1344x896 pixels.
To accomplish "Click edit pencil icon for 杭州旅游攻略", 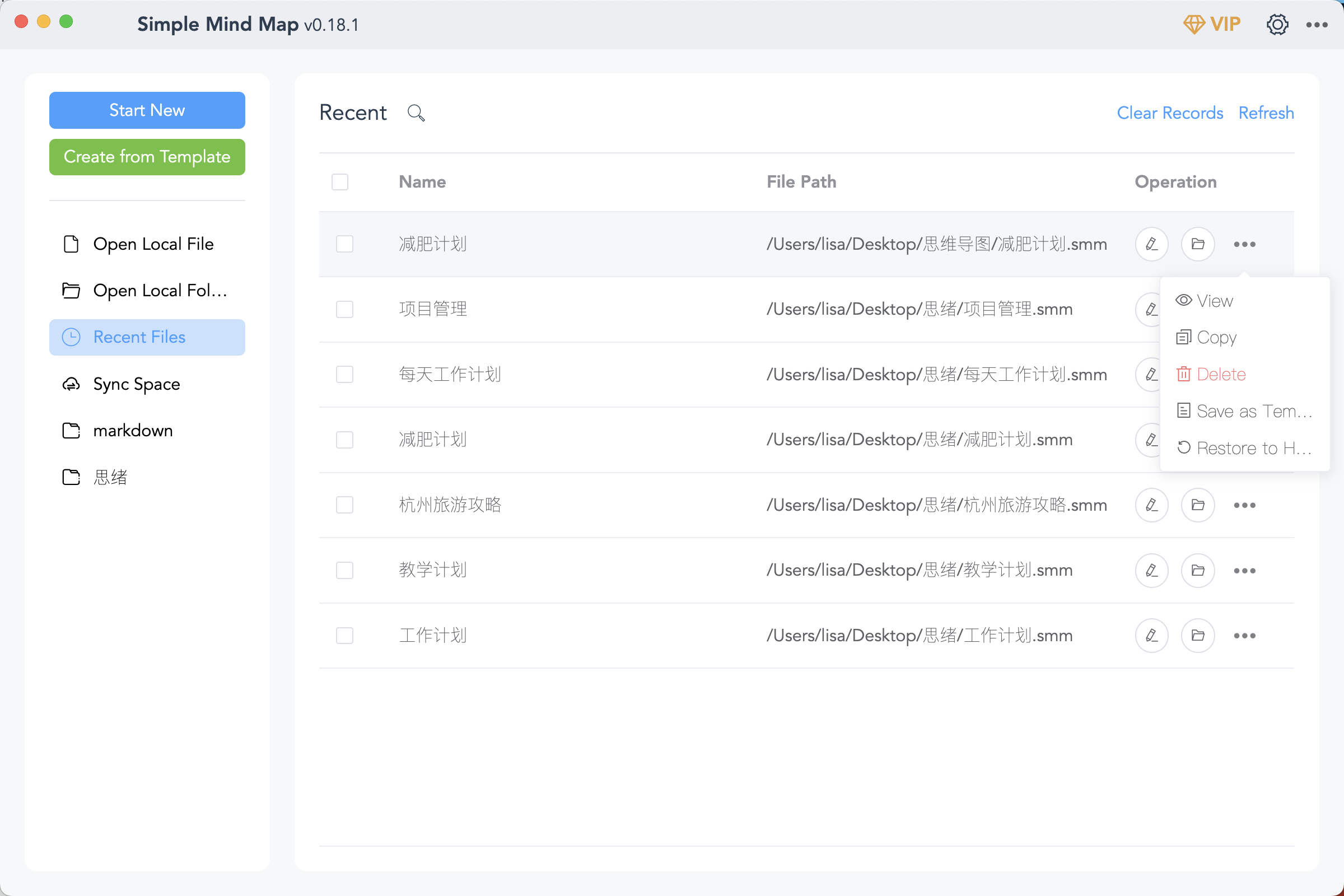I will coord(1151,505).
